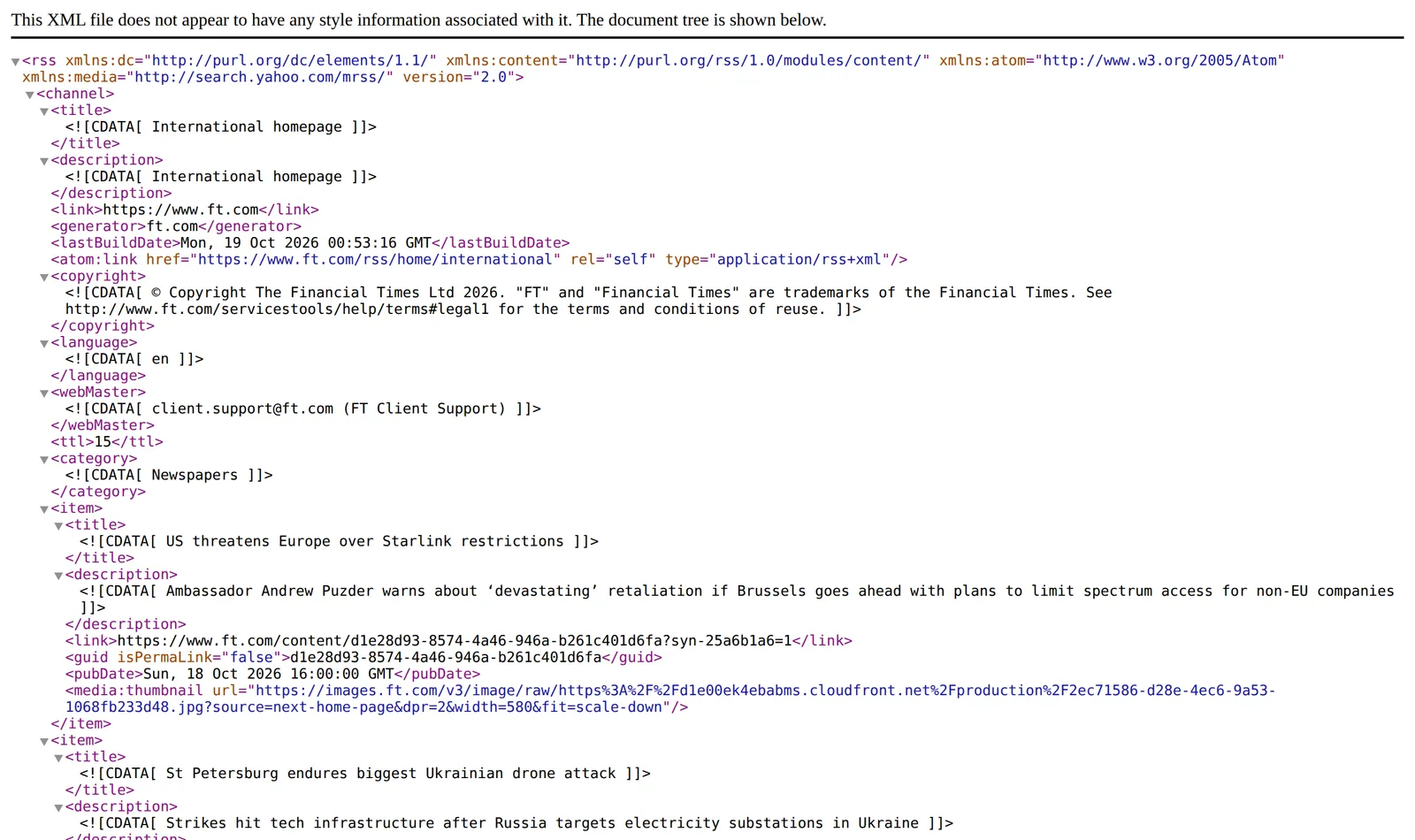Click the xmlns:content purl.org/rss/1.0/modules/content namespace value
Screen dimensions: 1415x840
tap(748, 60)
